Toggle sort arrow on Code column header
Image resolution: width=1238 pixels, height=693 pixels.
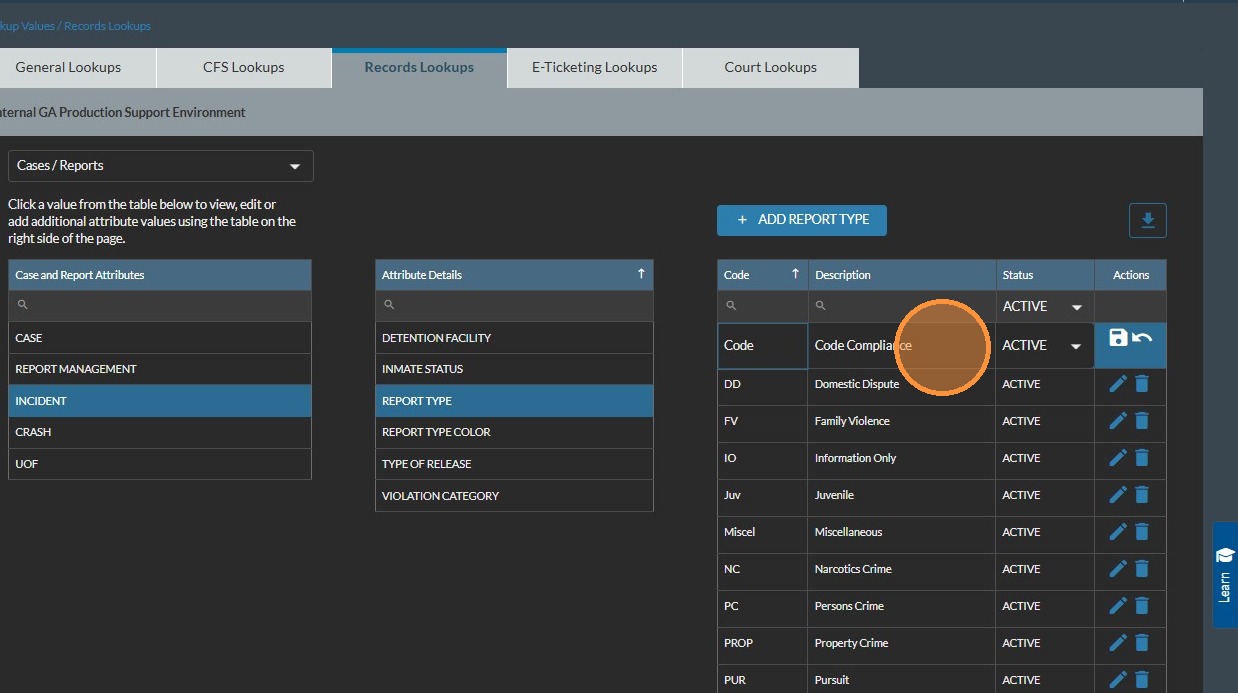coord(795,274)
